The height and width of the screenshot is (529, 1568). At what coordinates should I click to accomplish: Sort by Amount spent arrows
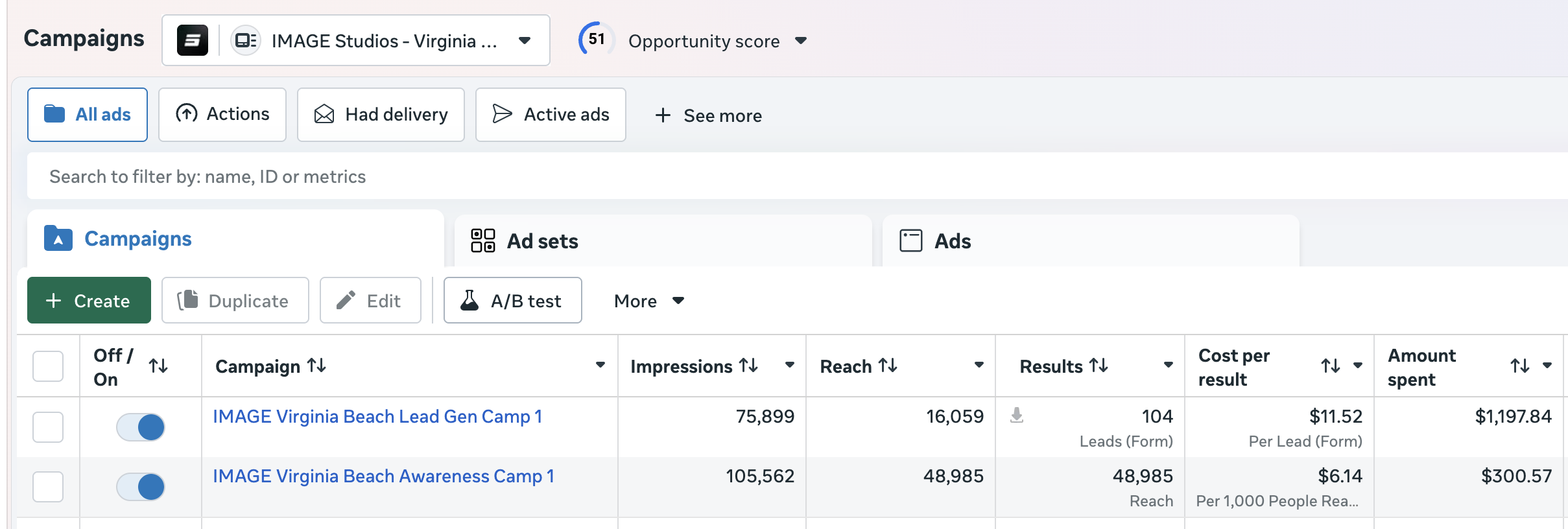coord(1520,366)
